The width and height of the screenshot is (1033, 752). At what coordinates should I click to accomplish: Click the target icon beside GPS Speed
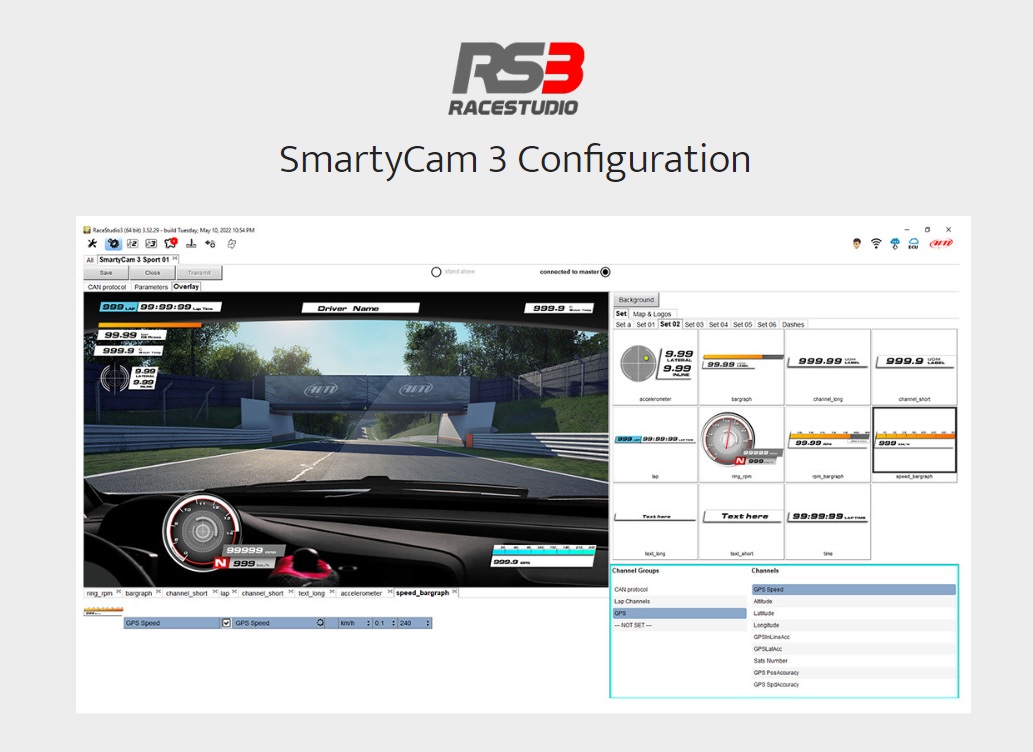[320, 623]
